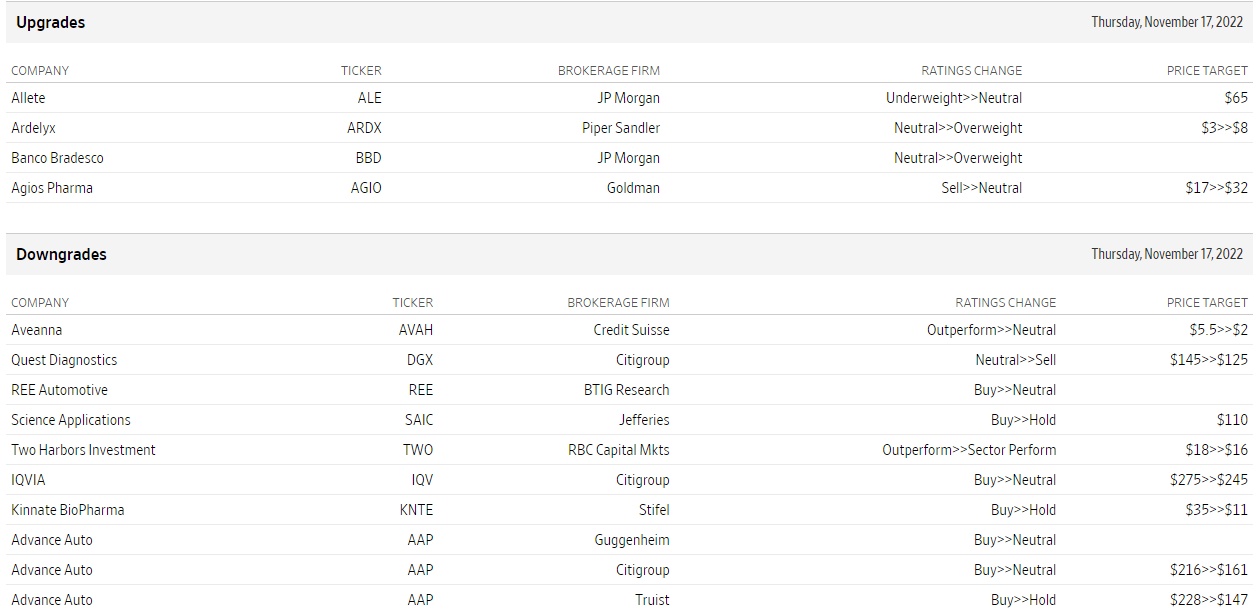Viewport: 1255px width, 612px height.
Task: Click the Upgrades section heading
Action: (50, 22)
